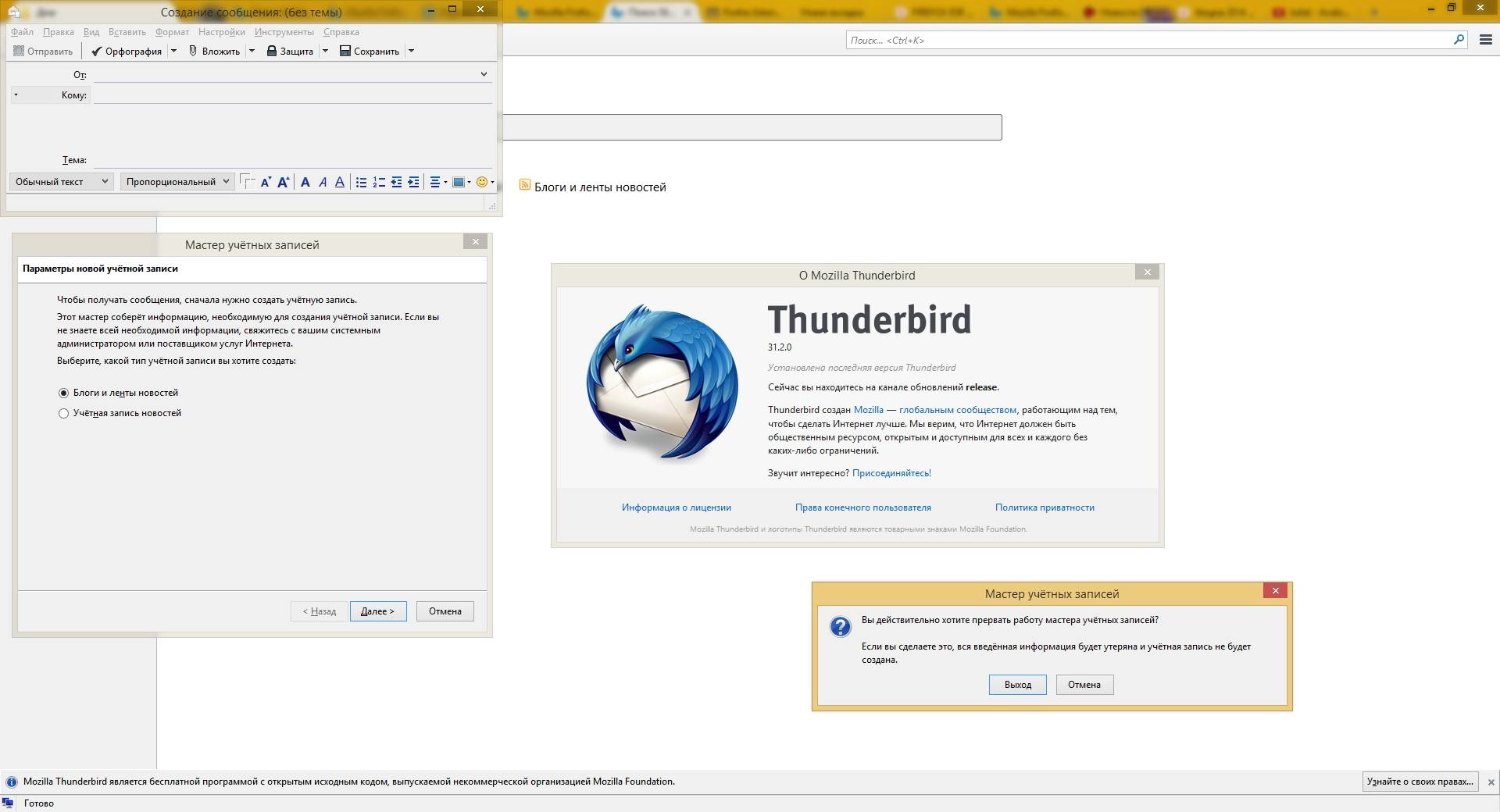Click the info icon in notification bar
Viewport: 1500px width, 812px height.
(x=12, y=782)
